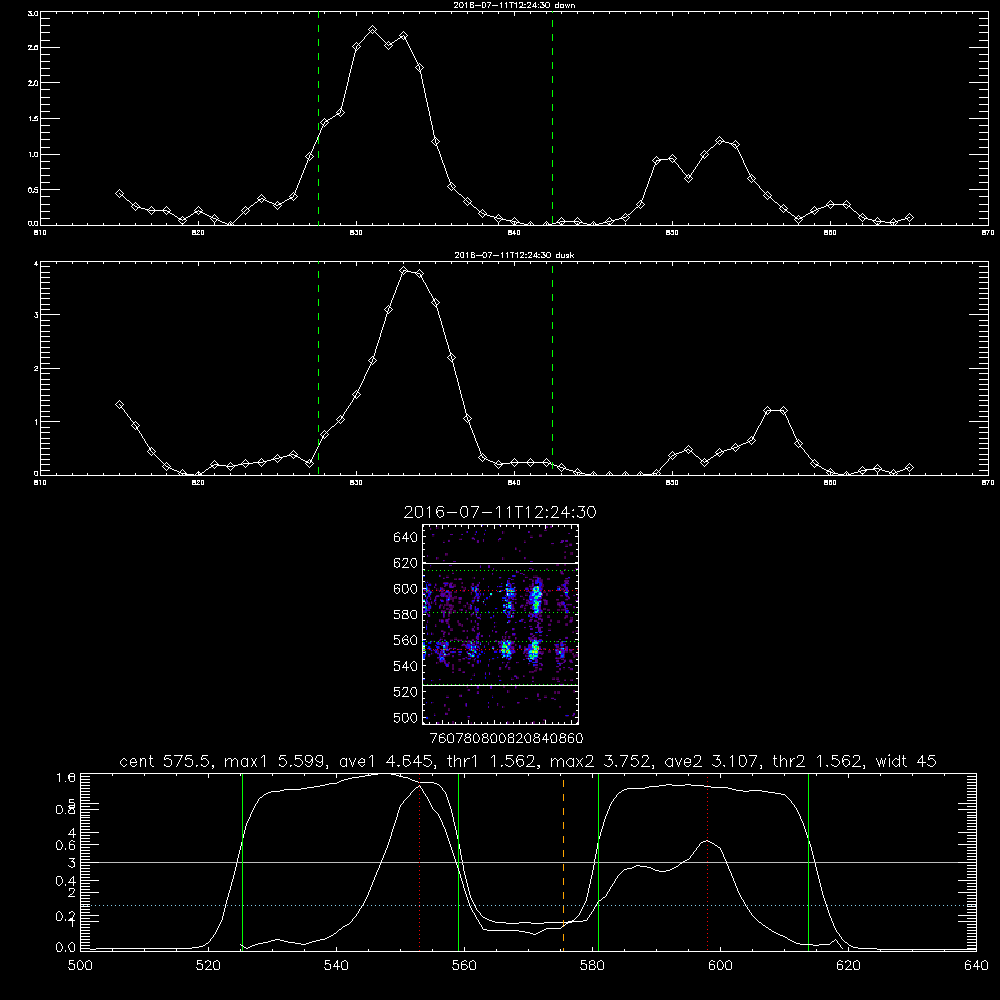Click the solid white horizontal line in bottom plot
The width and height of the screenshot is (1000, 1000).
click(528, 862)
